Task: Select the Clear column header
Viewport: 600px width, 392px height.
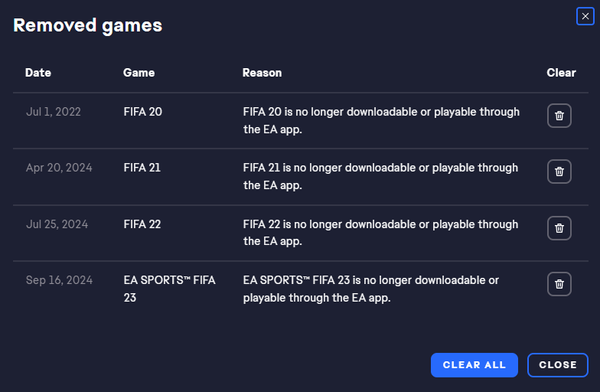Action: point(561,73)
